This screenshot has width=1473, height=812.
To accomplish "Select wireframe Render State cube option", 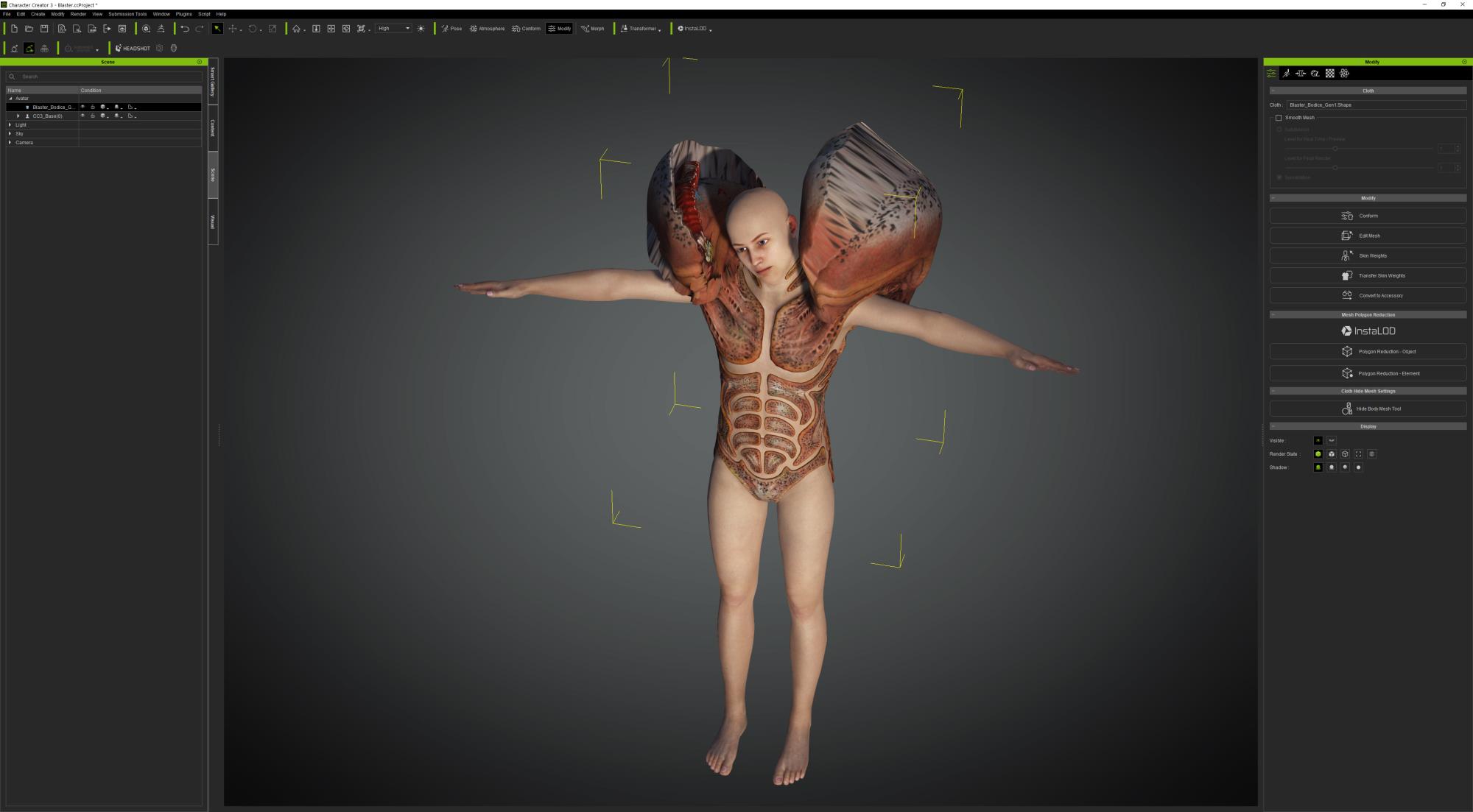I will [x=1345, y=454].
